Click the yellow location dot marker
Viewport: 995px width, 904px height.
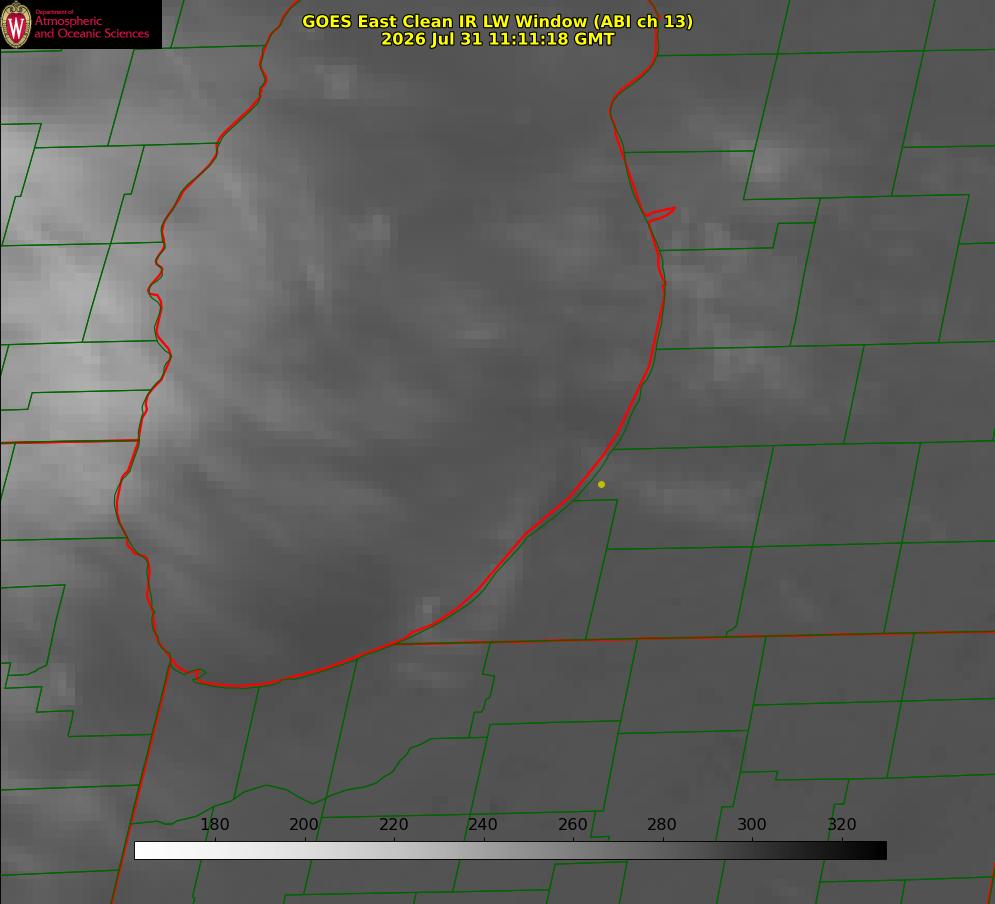[x=601, y=484]
